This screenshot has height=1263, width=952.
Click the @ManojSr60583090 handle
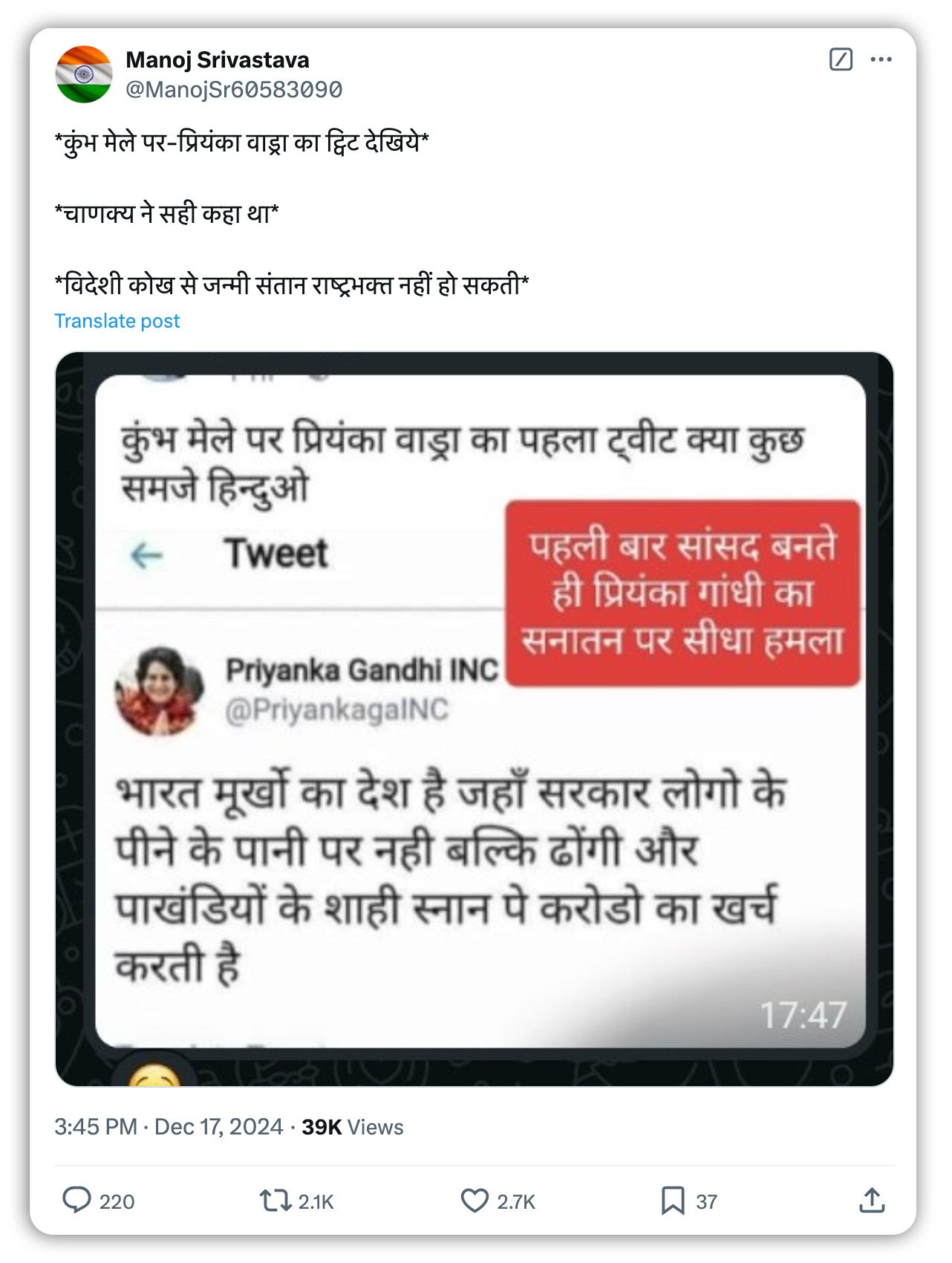pos(234,90)
